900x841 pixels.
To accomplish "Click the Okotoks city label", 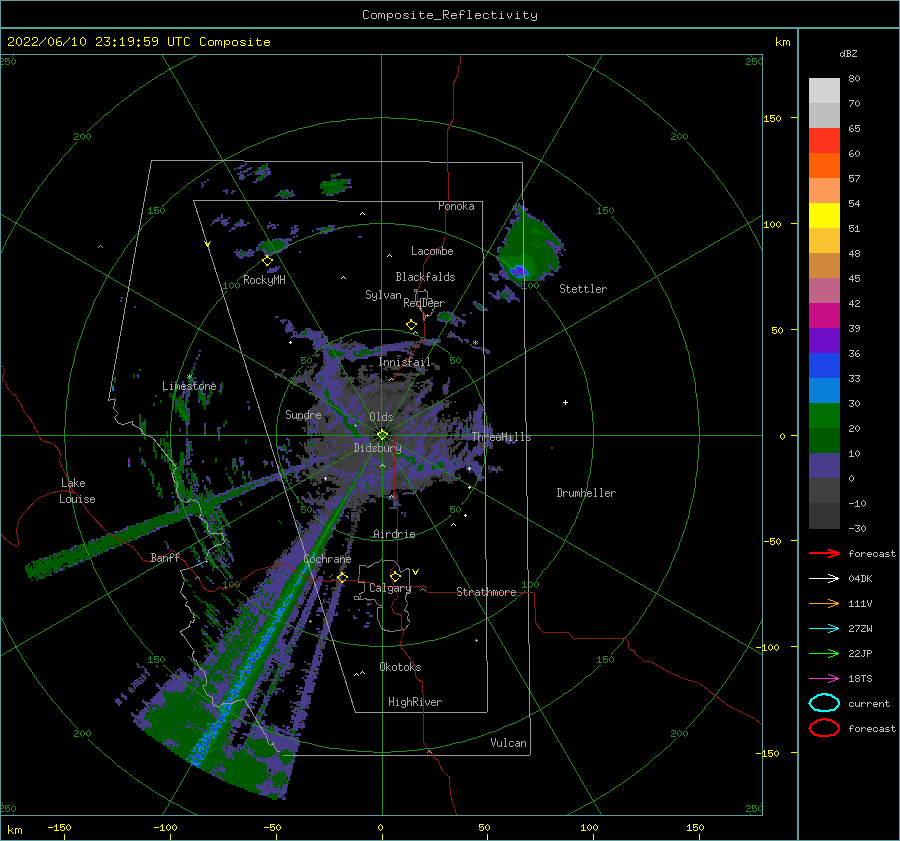I will click(401, 667).
